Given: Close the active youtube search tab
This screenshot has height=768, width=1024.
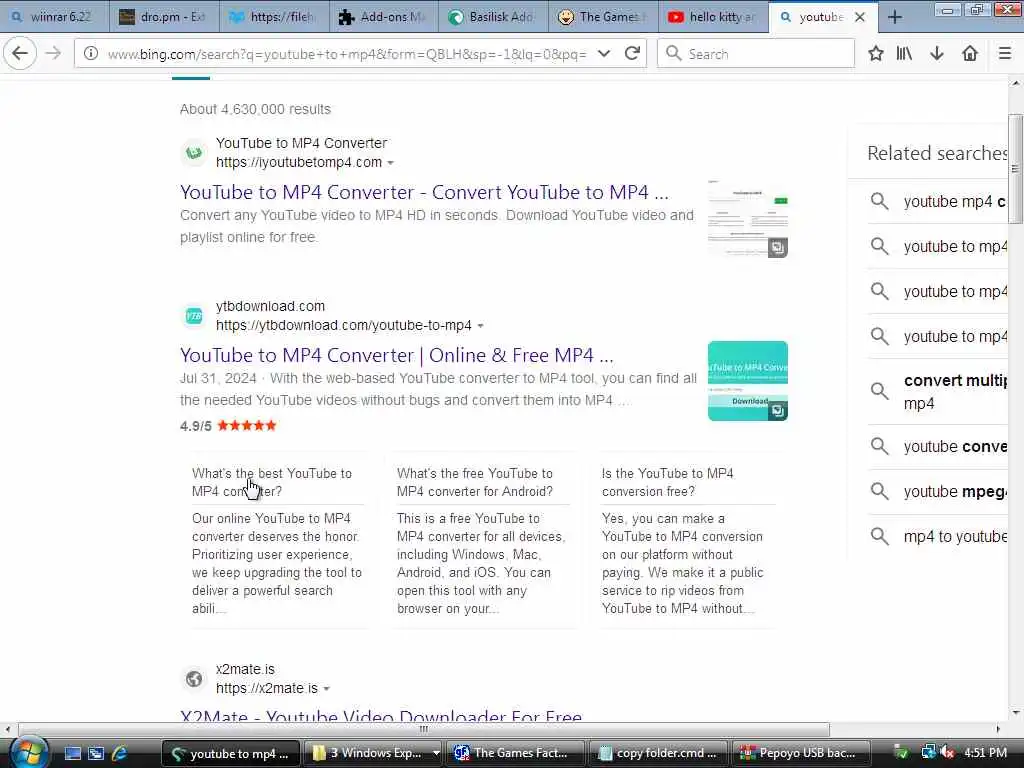Looking at the screenshot, I should pyautogui.click(x=860, y=17).
